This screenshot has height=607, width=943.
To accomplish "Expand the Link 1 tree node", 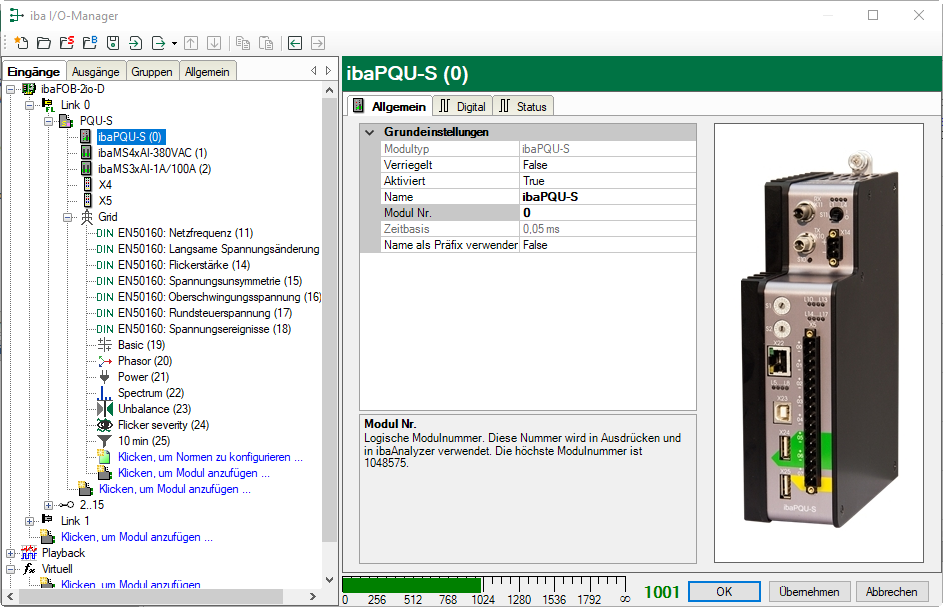I will (x=29, y=521).
